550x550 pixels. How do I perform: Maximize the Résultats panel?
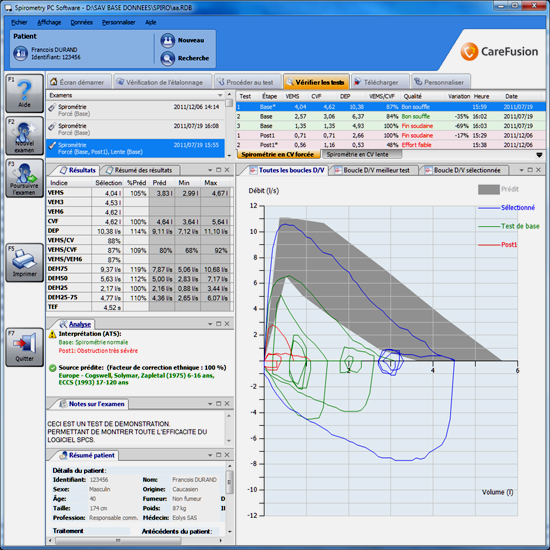[x=219, y=170]
